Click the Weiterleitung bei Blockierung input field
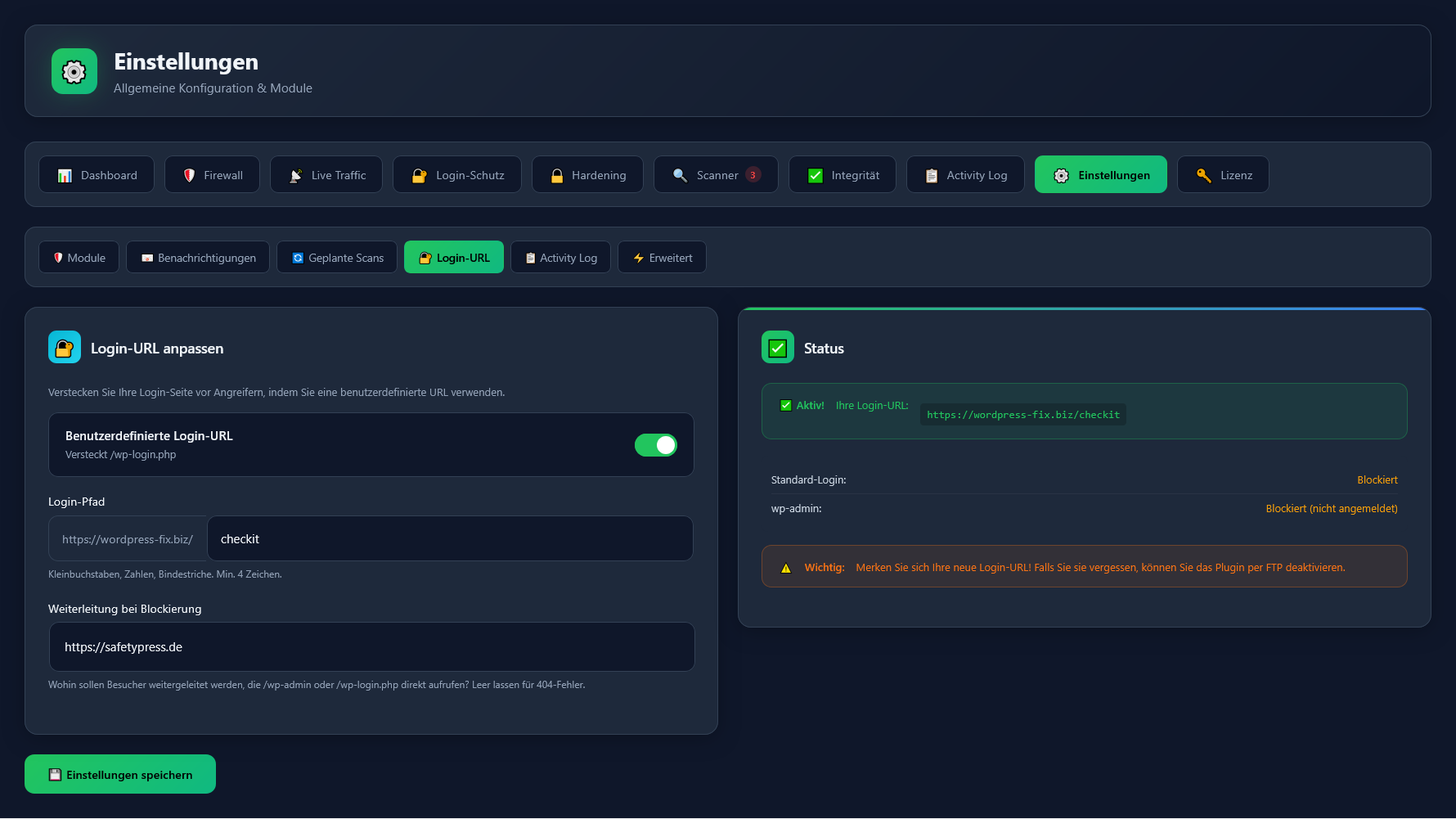This screenshot has width=1456, height=819. click(x=371, y=646)
